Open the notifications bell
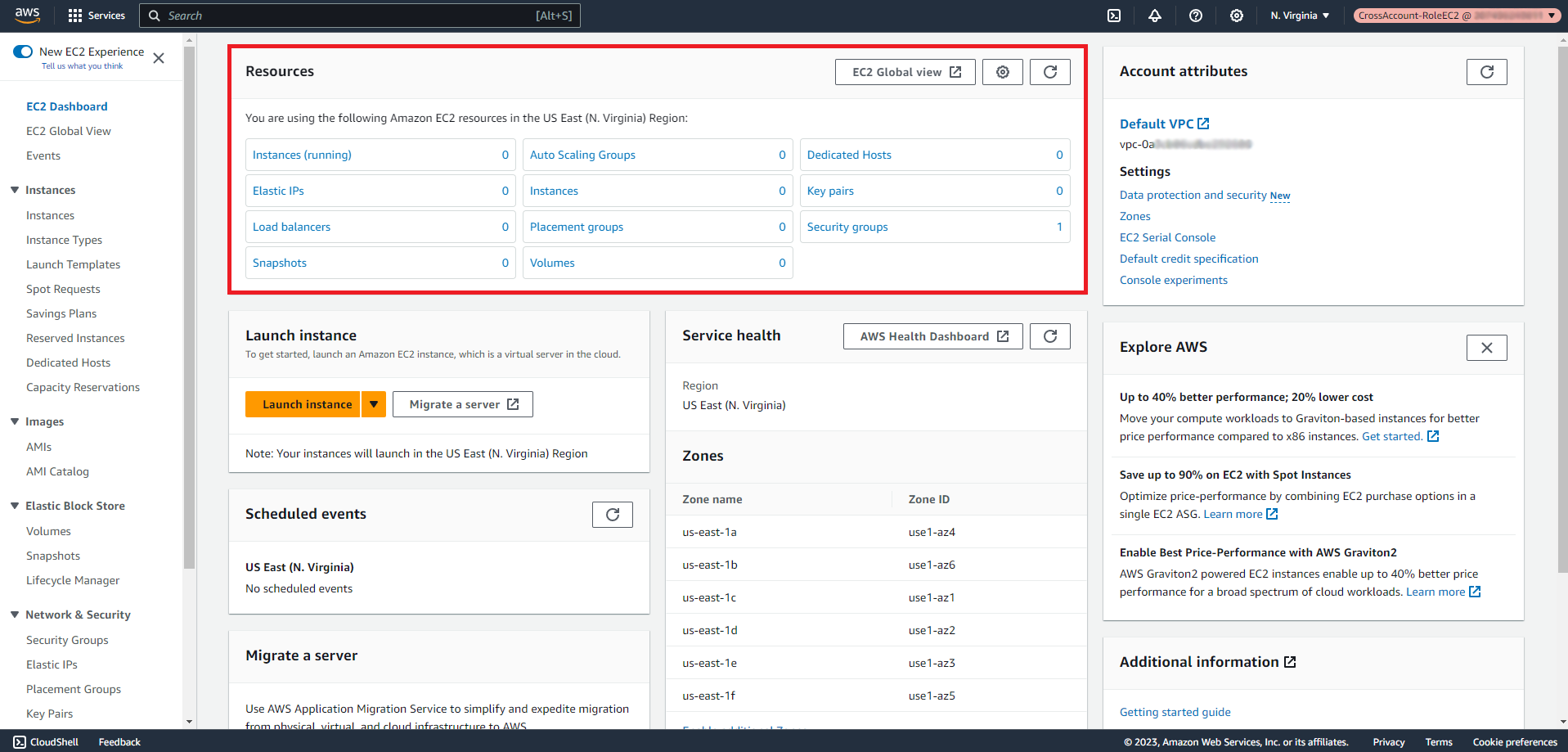The width and height of the screenshot is (1568, 752). pyautogui.click(x=1154, y=16)
